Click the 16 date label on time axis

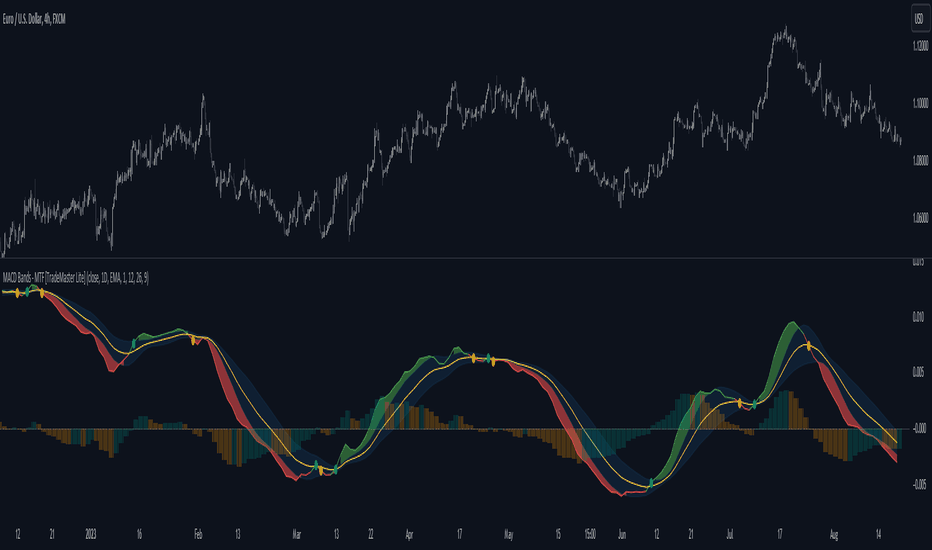[139, 535]
